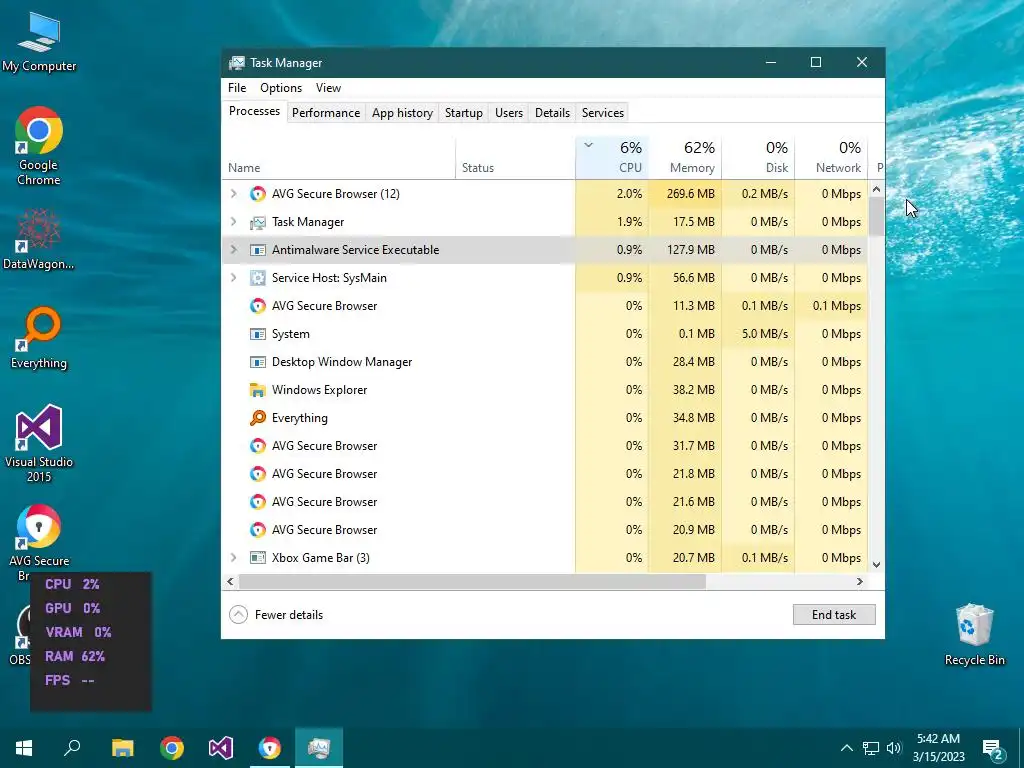The height and width of the screenshot is (768, 1024).
Task: Open the Options menu
Action: [x=281, y=88]
